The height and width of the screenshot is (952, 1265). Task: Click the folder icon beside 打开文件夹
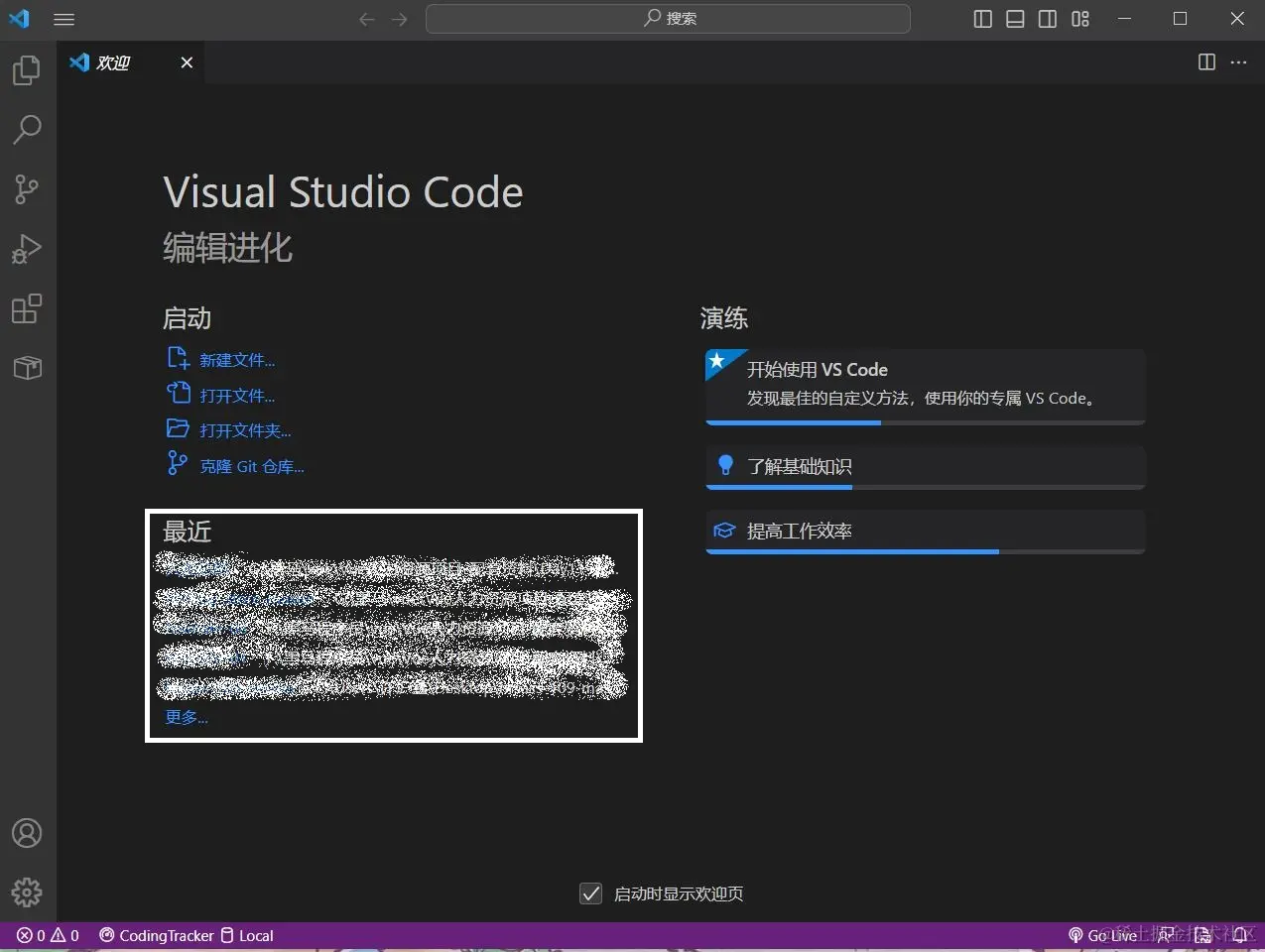(x=178, y=428)
